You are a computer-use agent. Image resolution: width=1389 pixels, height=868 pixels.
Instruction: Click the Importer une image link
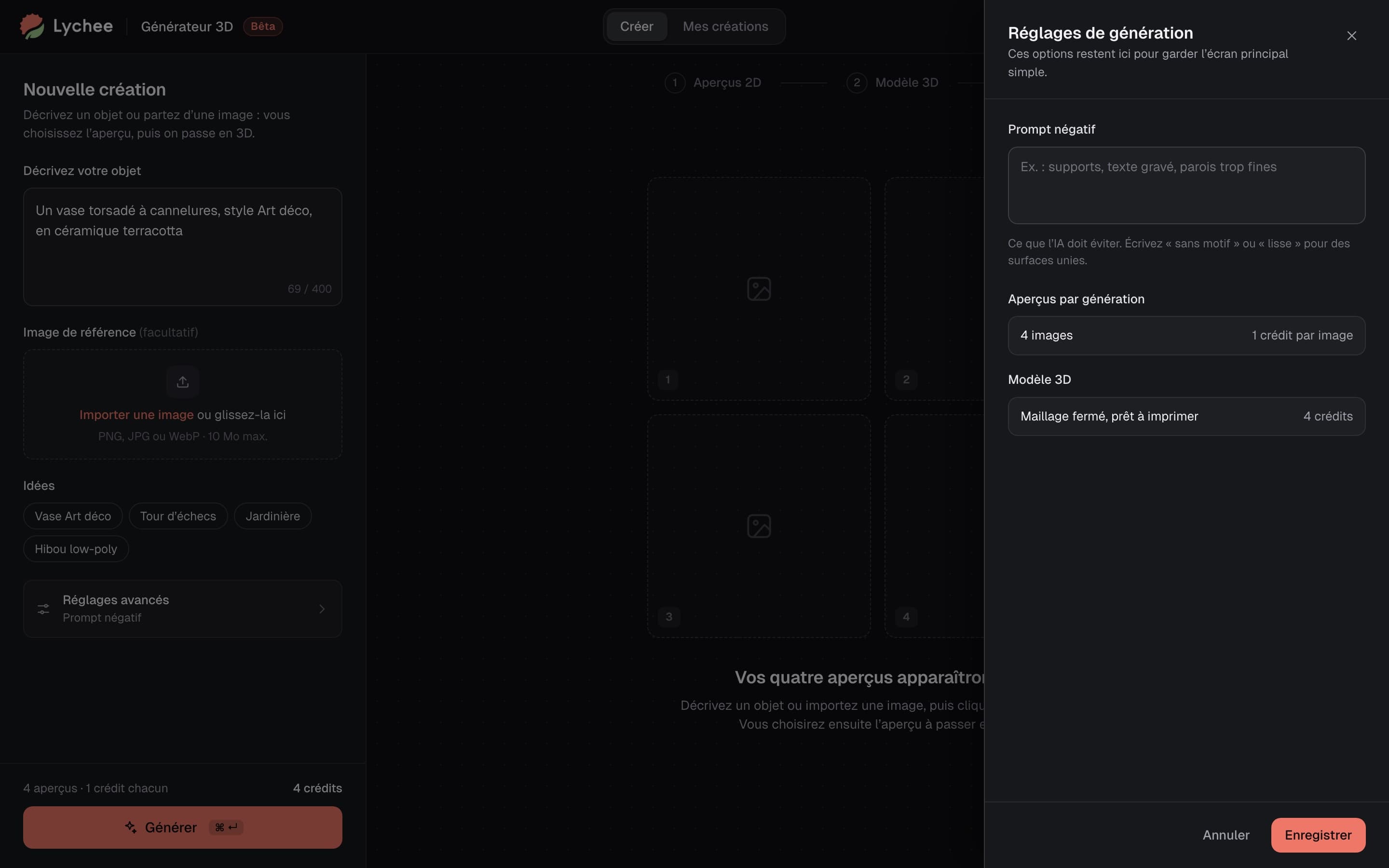pos(136,415)
